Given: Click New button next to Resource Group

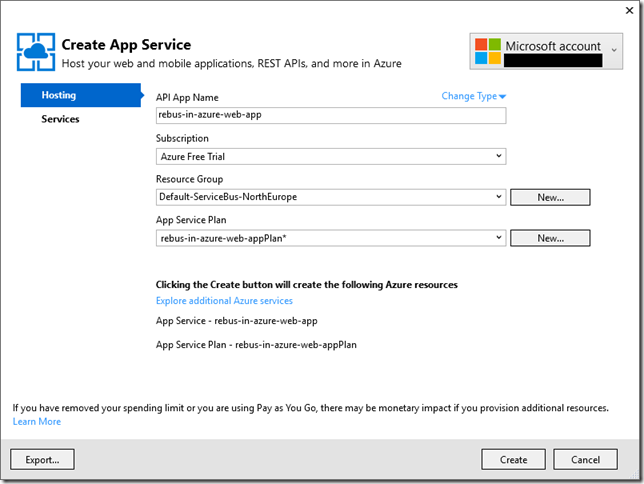Looking at the screenshot, I should 550,197.
